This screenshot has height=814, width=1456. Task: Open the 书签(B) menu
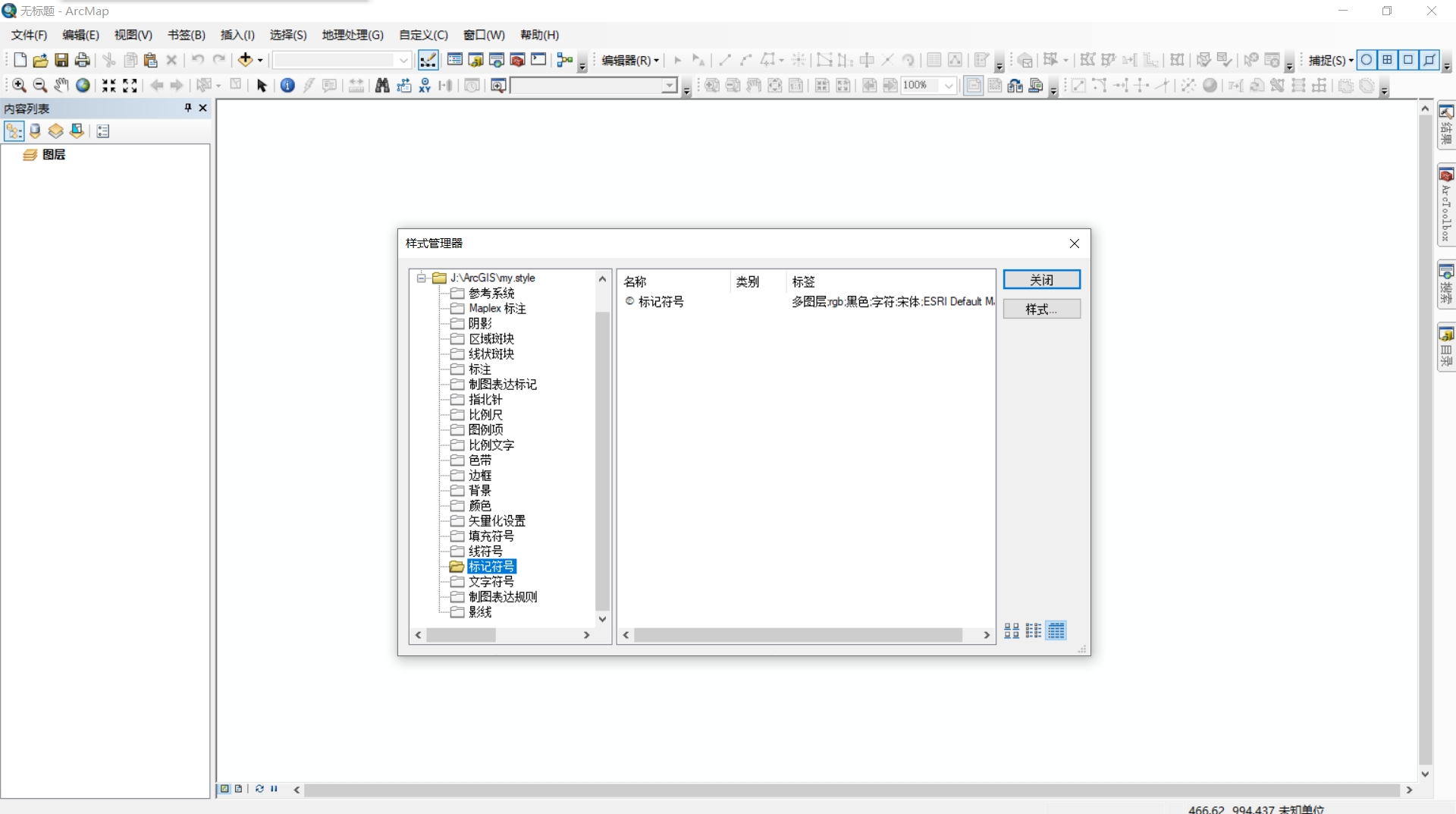pyautogui.click(x=187, y=35)
